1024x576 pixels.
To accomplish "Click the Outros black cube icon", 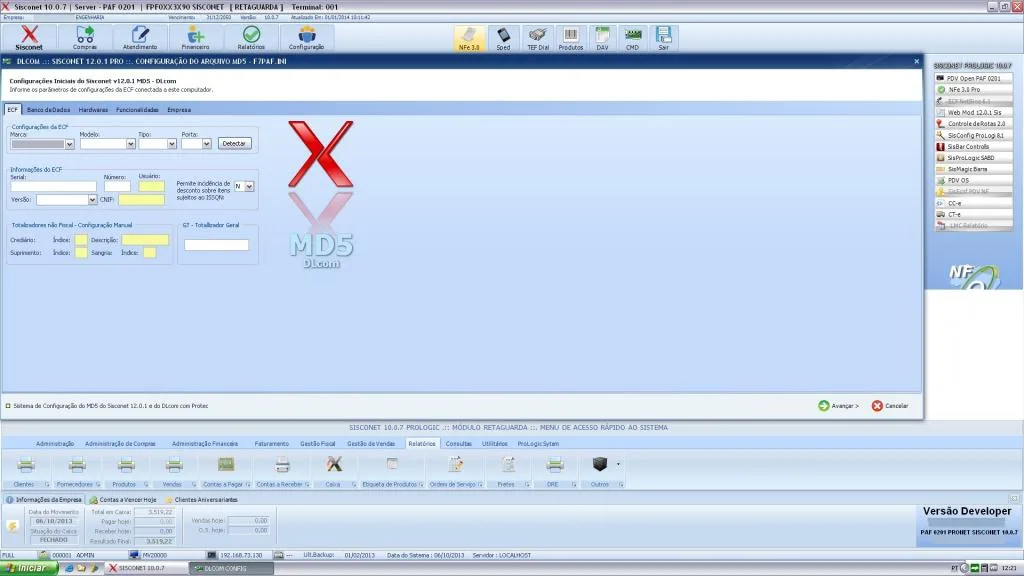I will [600, 464].
